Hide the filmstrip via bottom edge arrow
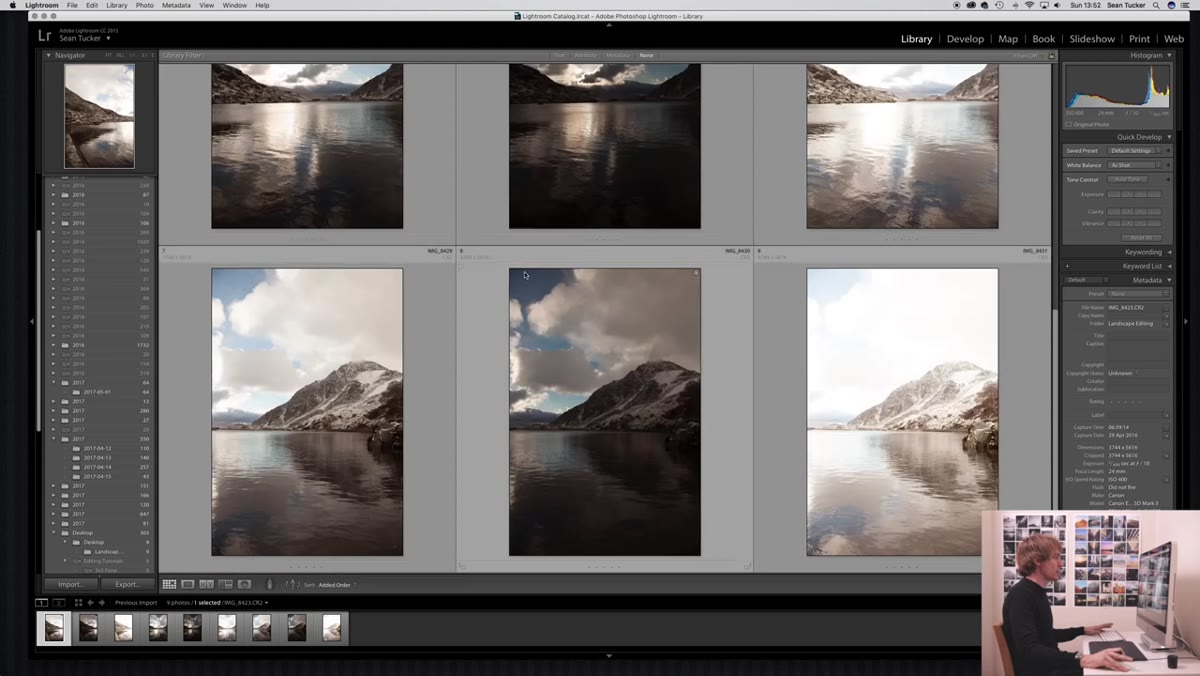The width and height of the screenshot is (1200, 676). (609, 656)
